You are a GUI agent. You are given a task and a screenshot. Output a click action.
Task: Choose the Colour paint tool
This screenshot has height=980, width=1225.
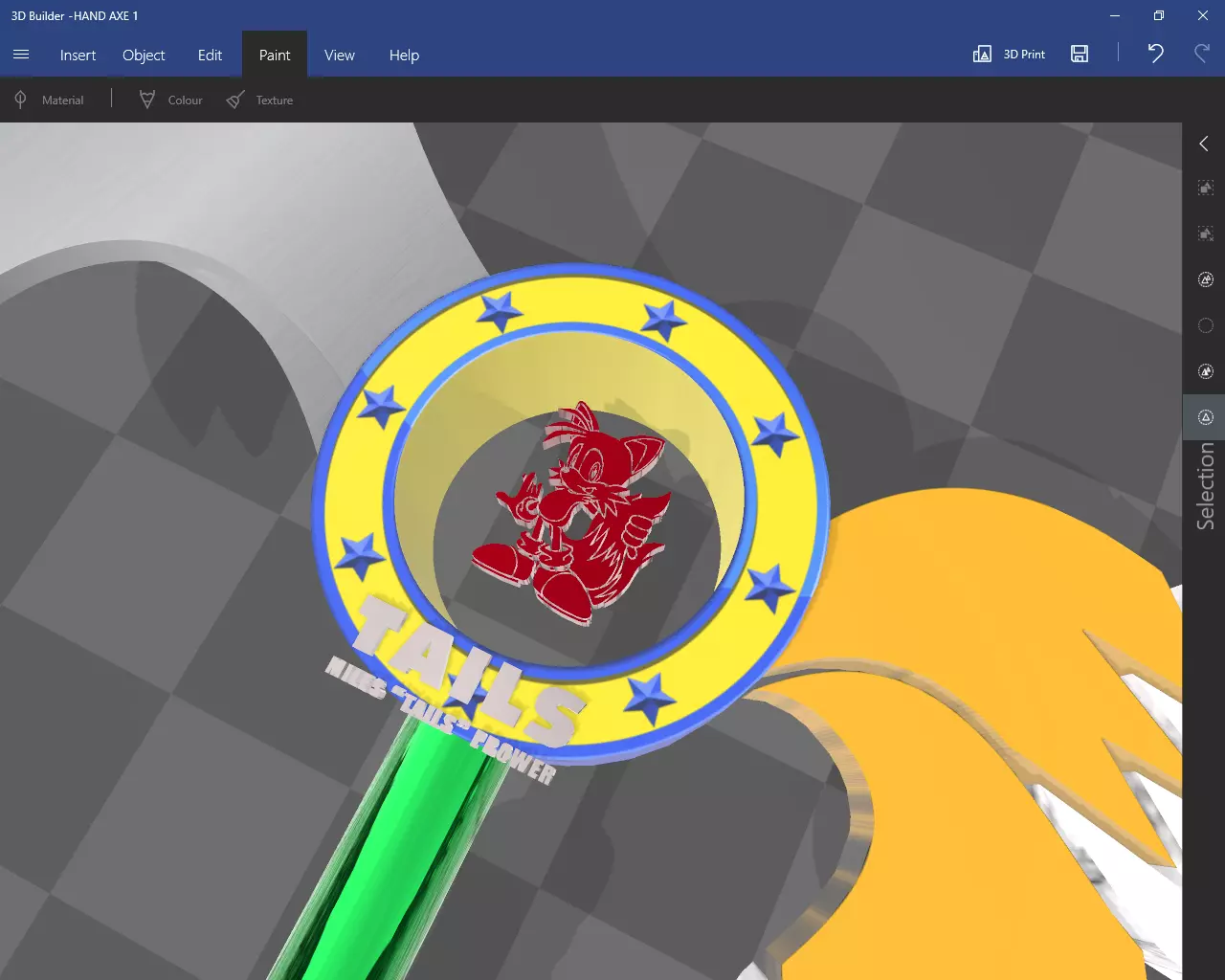coord(171,100)
